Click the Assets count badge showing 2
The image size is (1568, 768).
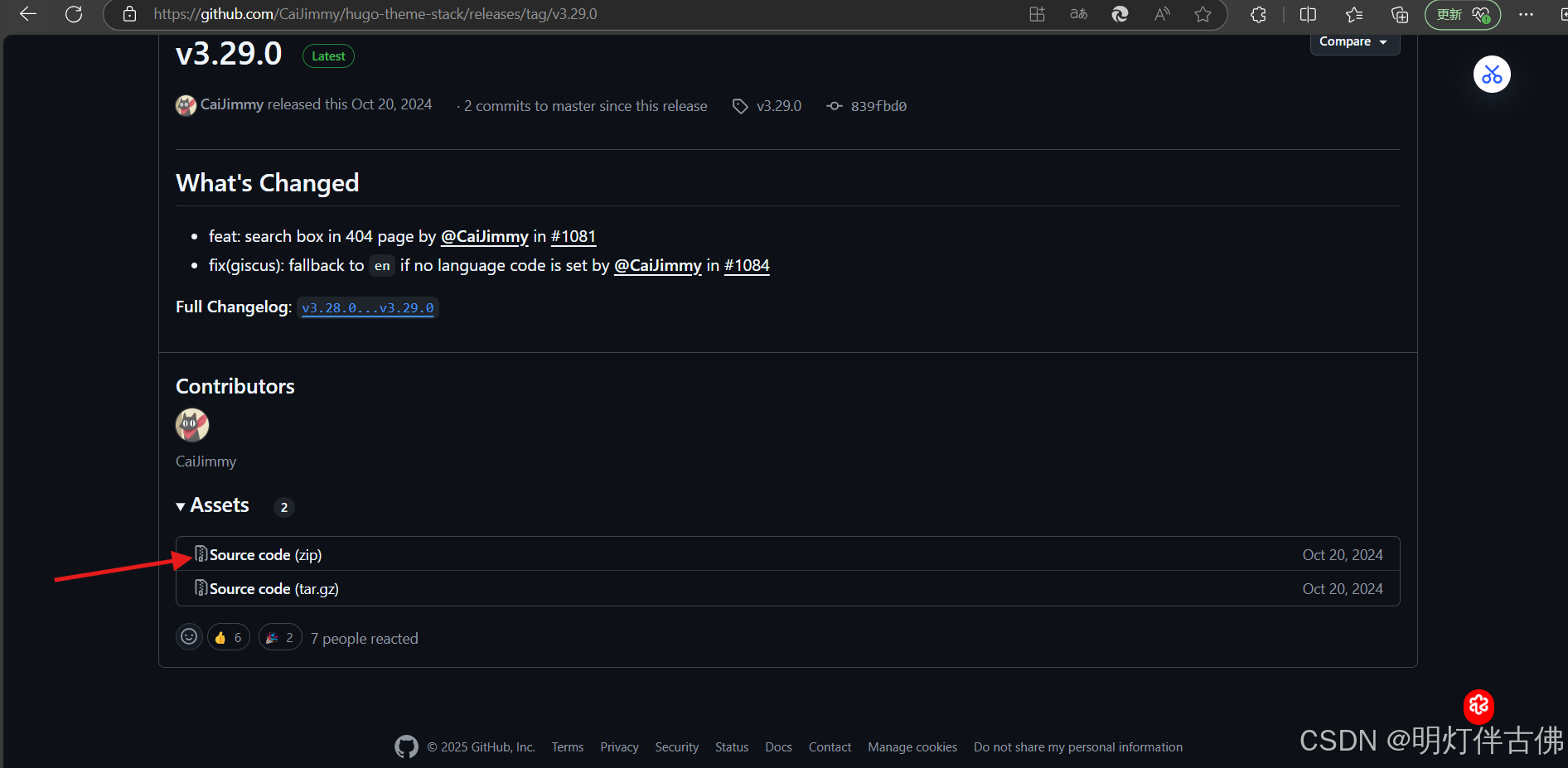pyautogui.click(x=284, y=507)
